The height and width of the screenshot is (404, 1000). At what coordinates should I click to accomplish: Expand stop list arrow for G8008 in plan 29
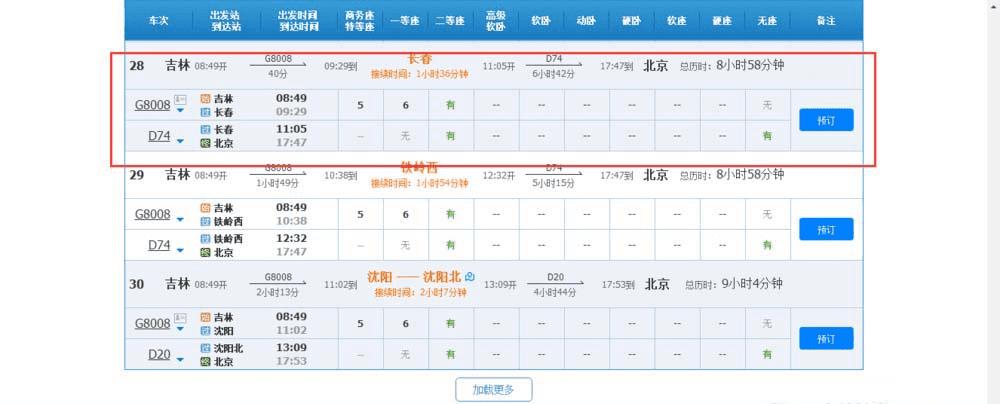[180, 220]
